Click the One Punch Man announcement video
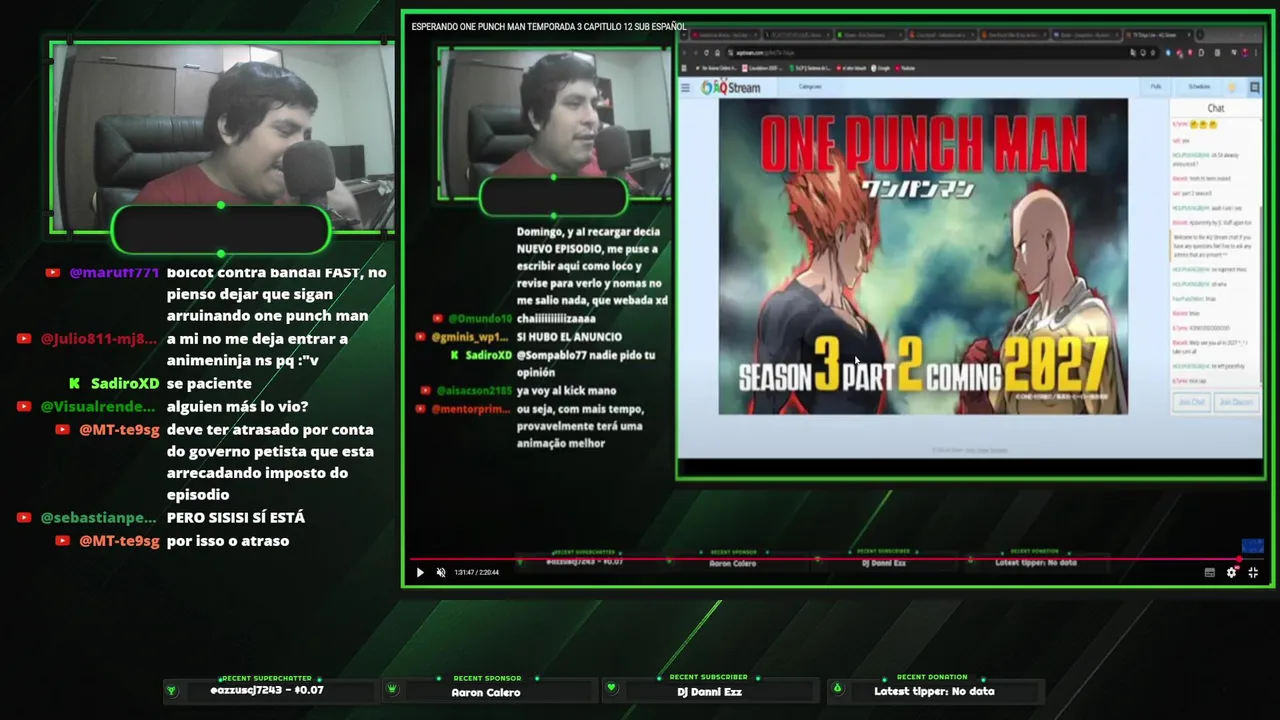 coord(923,256)
